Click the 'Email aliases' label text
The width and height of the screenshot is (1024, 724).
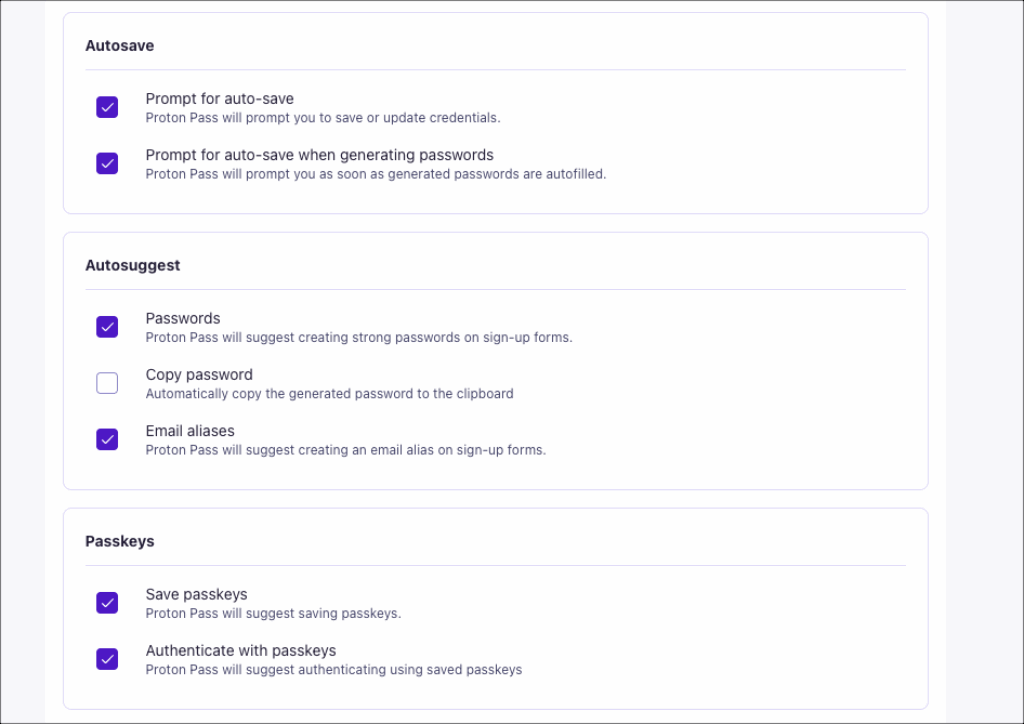[x=190, y=431]
